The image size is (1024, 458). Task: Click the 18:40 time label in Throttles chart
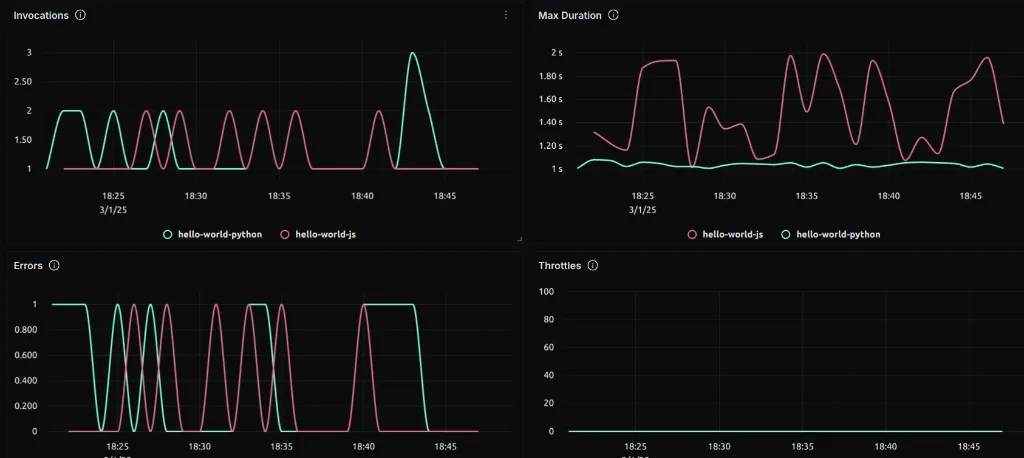click(887, 447)
